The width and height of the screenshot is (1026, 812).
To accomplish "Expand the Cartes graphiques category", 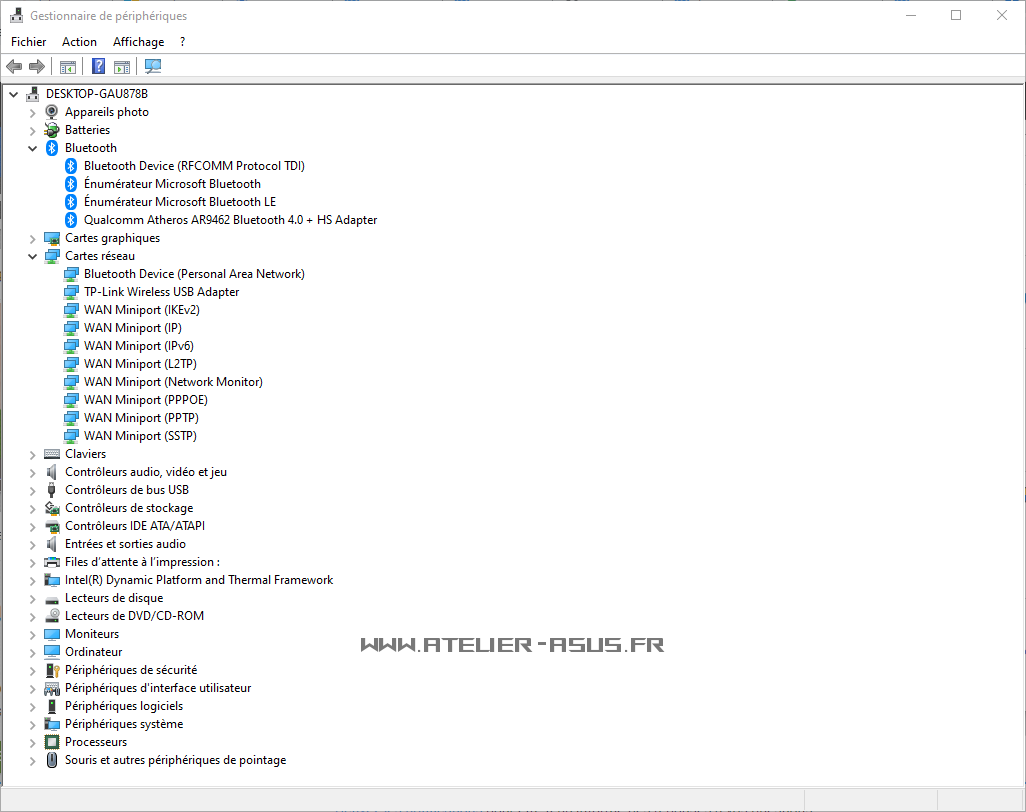I will (33, 239).
